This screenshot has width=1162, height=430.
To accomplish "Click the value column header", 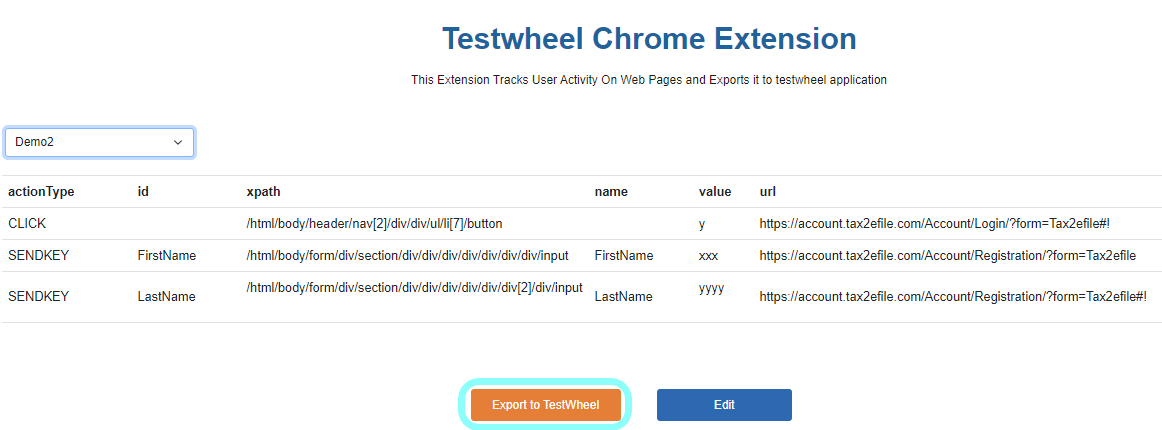I will [715, 191].
